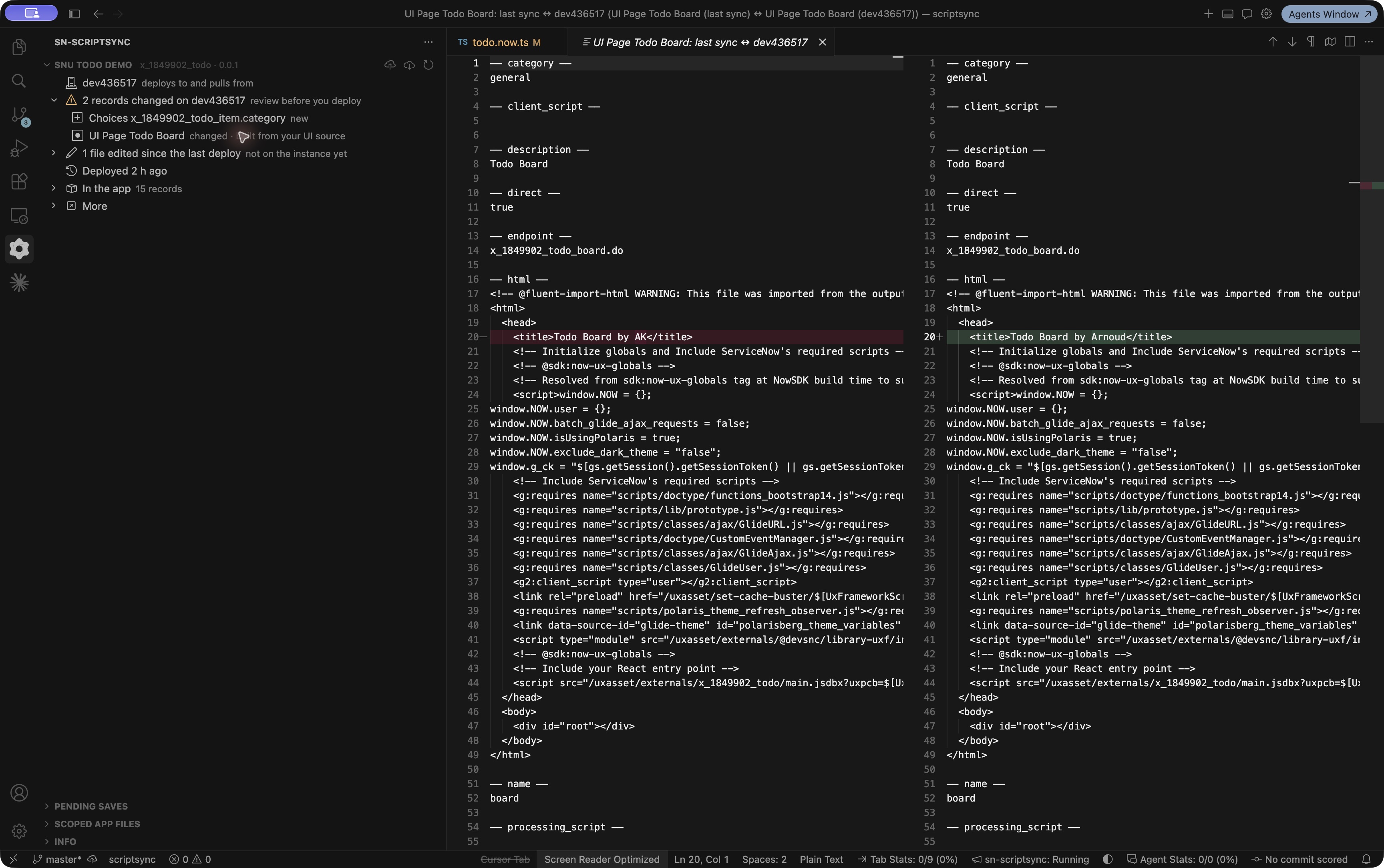This screenshot has height=868, width=1384.
Task: Click master branch in status bar
Action: pyautogui.click(x=57, y=859)
